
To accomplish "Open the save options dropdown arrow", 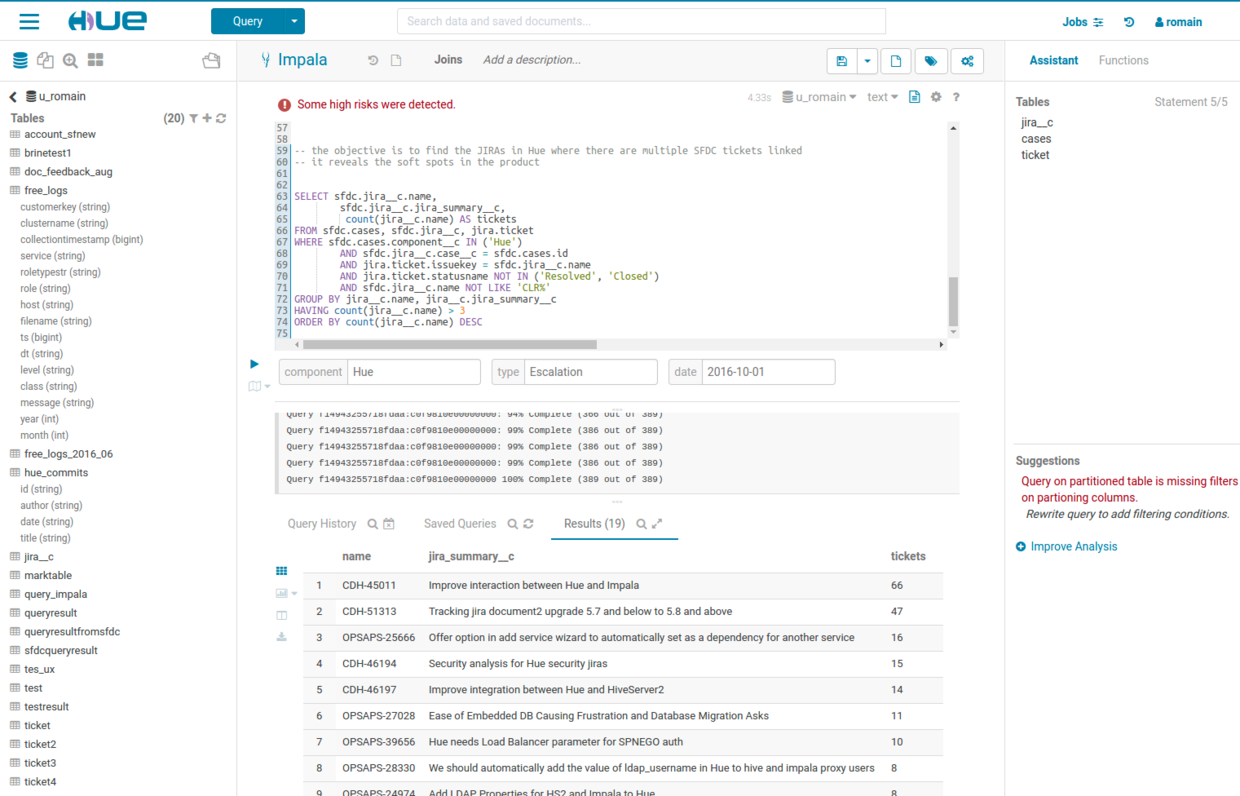I will pos(867,61).
